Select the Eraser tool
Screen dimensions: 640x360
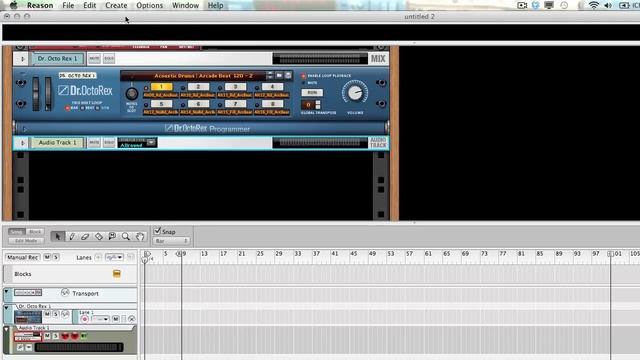[x=85, y=236]
